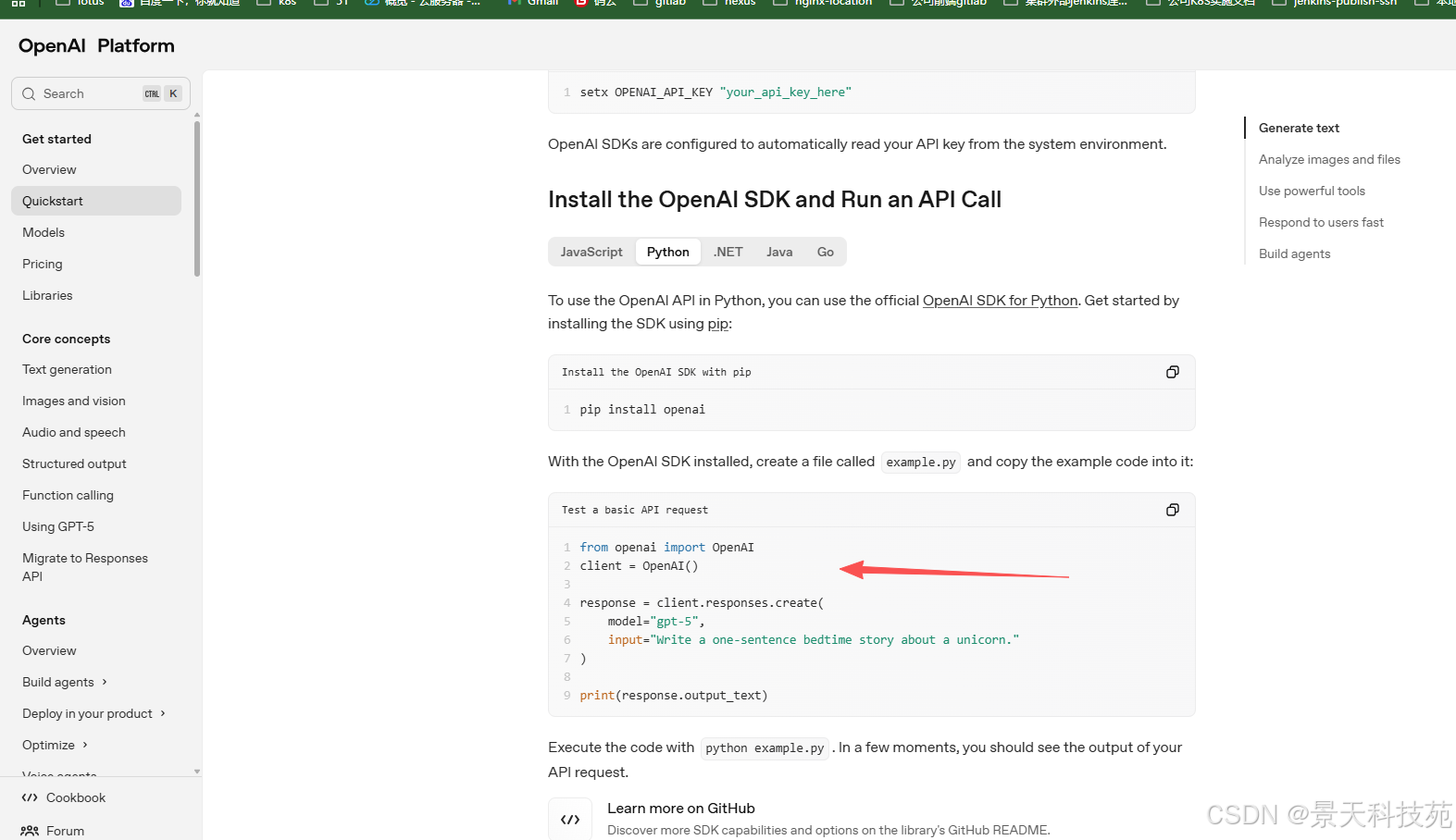Click 'Install the OpenAI SDK and Run an API Call' heading
This screenshot has height=840, width=1456.
[x=775, y=200]
